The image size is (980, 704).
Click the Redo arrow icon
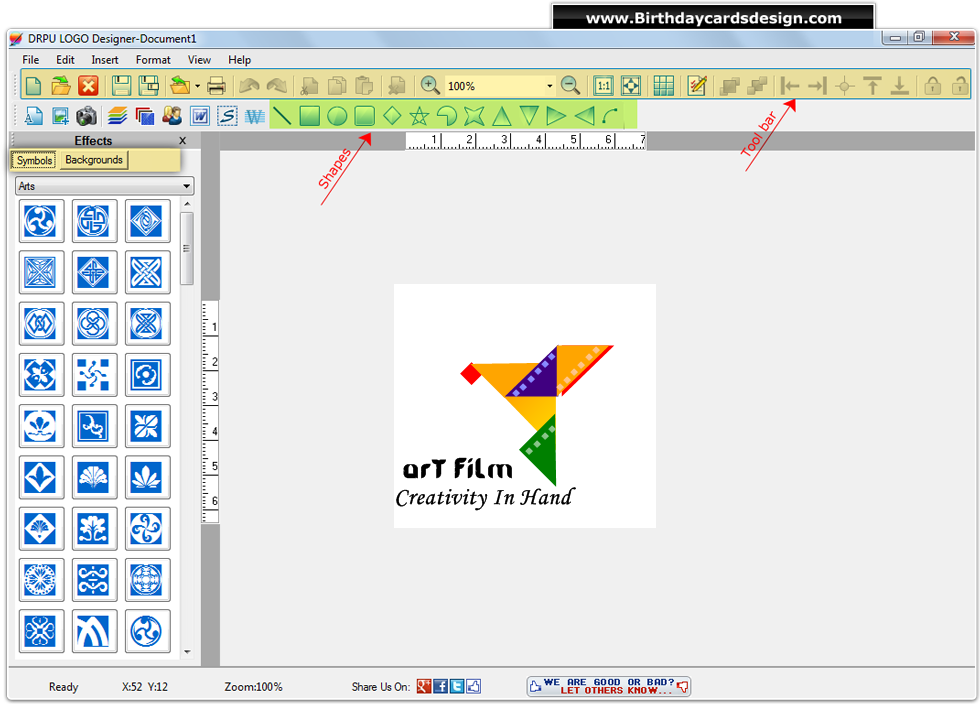click(277, 85)
